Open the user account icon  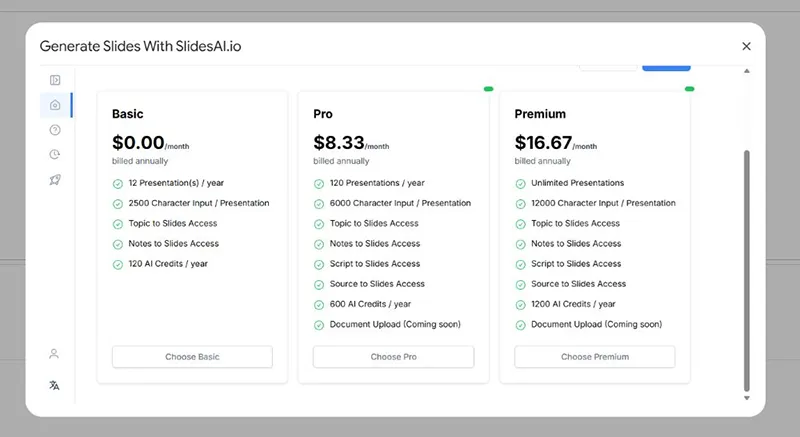click(x=54, y=354)
